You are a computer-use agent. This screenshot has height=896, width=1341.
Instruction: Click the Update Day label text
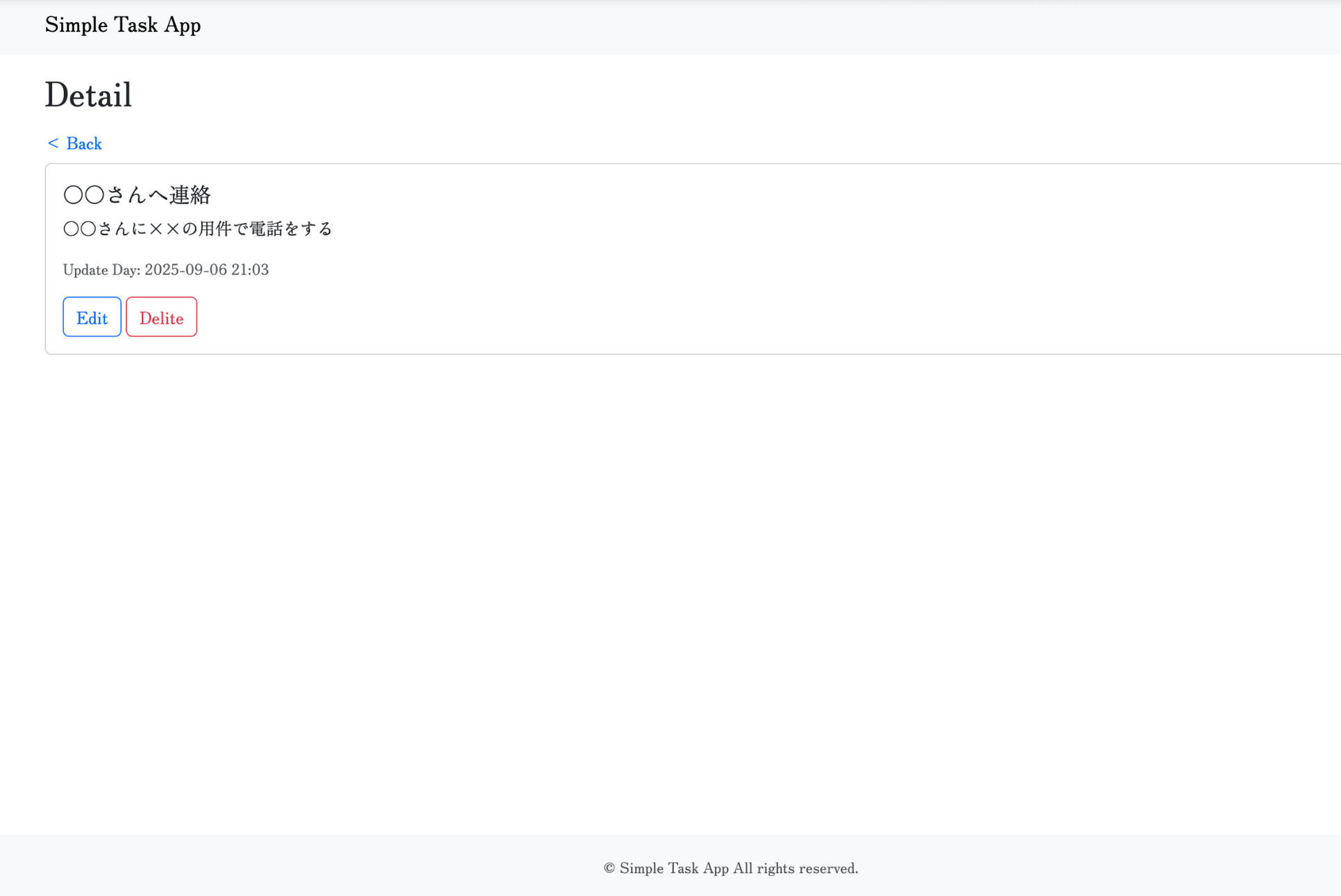pyautogui.click(x=101, y=269)
